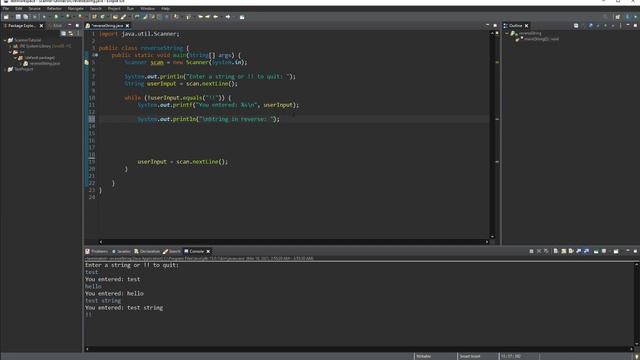Collapse the src folder node
This screenshot has height=360, width=640.
pos(10,52)
